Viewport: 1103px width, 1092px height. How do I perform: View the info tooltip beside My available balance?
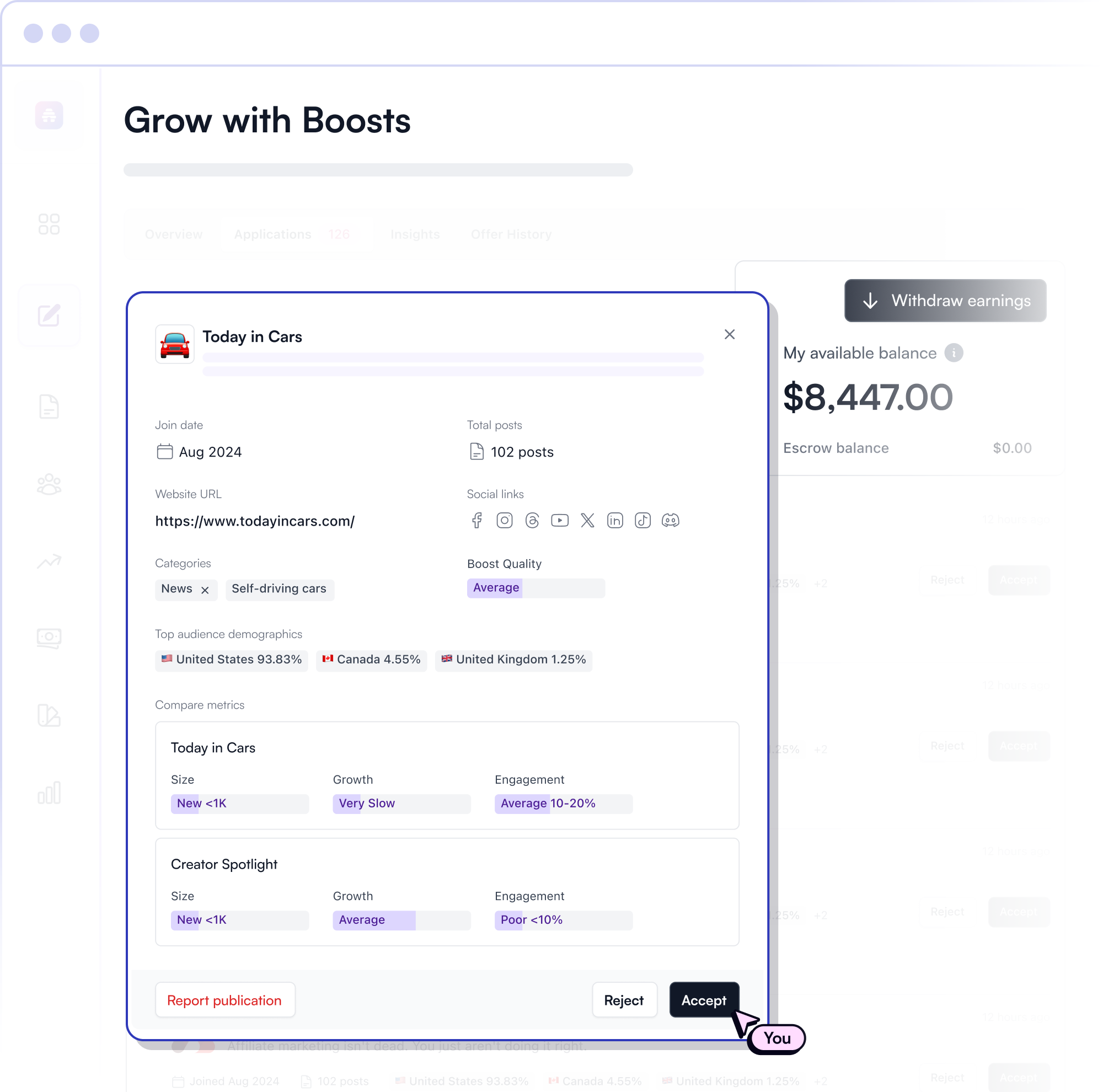coord(955,353)
